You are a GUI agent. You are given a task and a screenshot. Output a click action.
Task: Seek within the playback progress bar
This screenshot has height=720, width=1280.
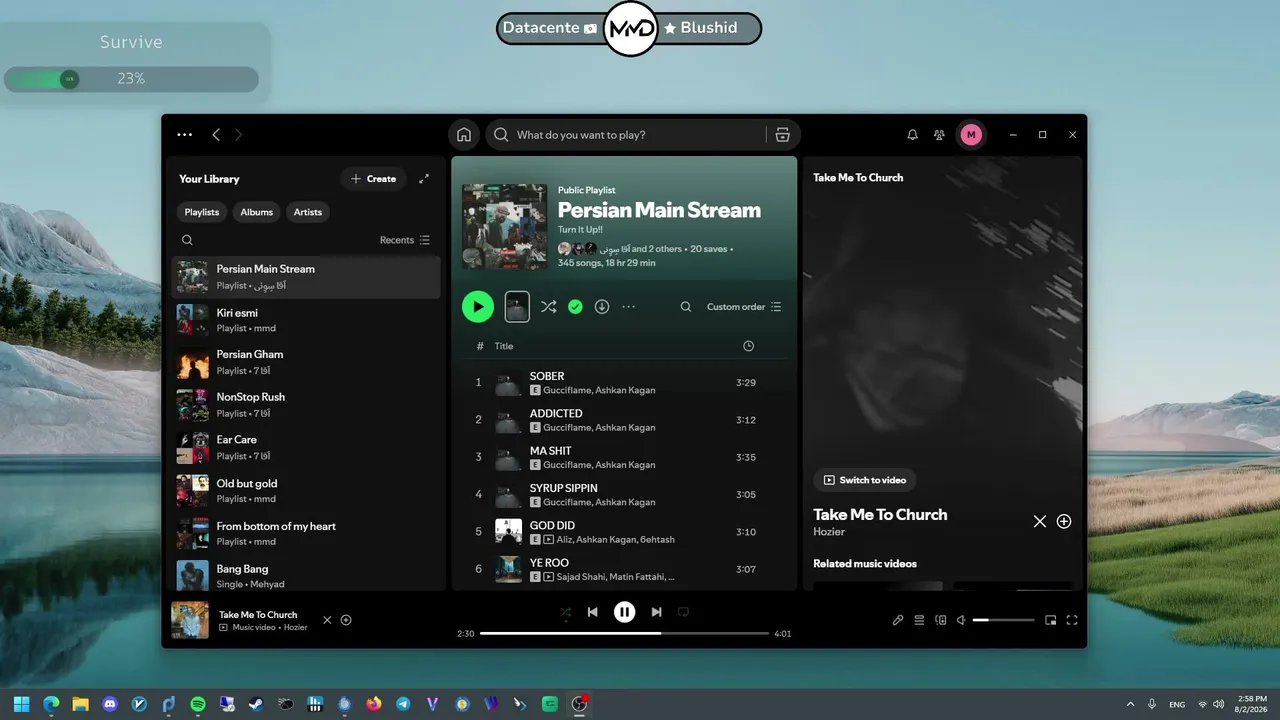(625, 633)
